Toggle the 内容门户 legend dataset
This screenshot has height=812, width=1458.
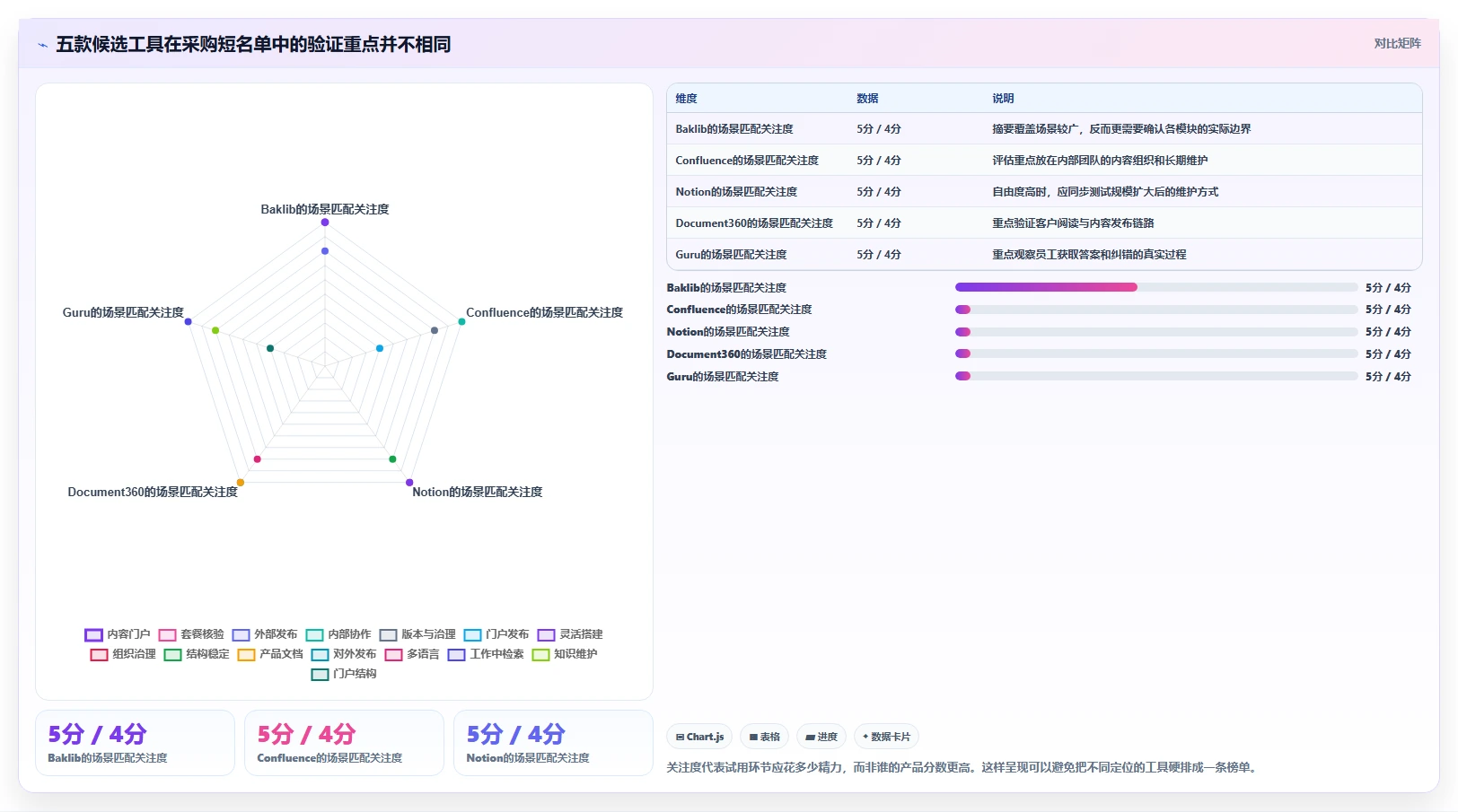[x=118, y=634]
